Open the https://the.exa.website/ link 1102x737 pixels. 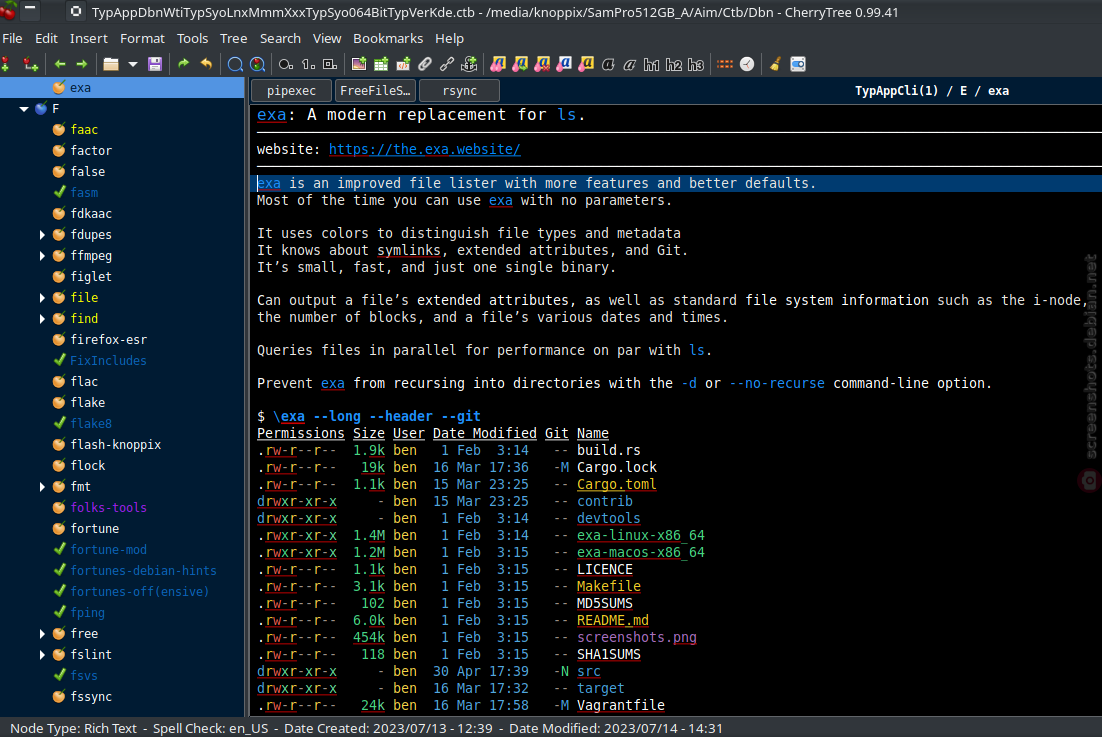[x=424, y=149]
